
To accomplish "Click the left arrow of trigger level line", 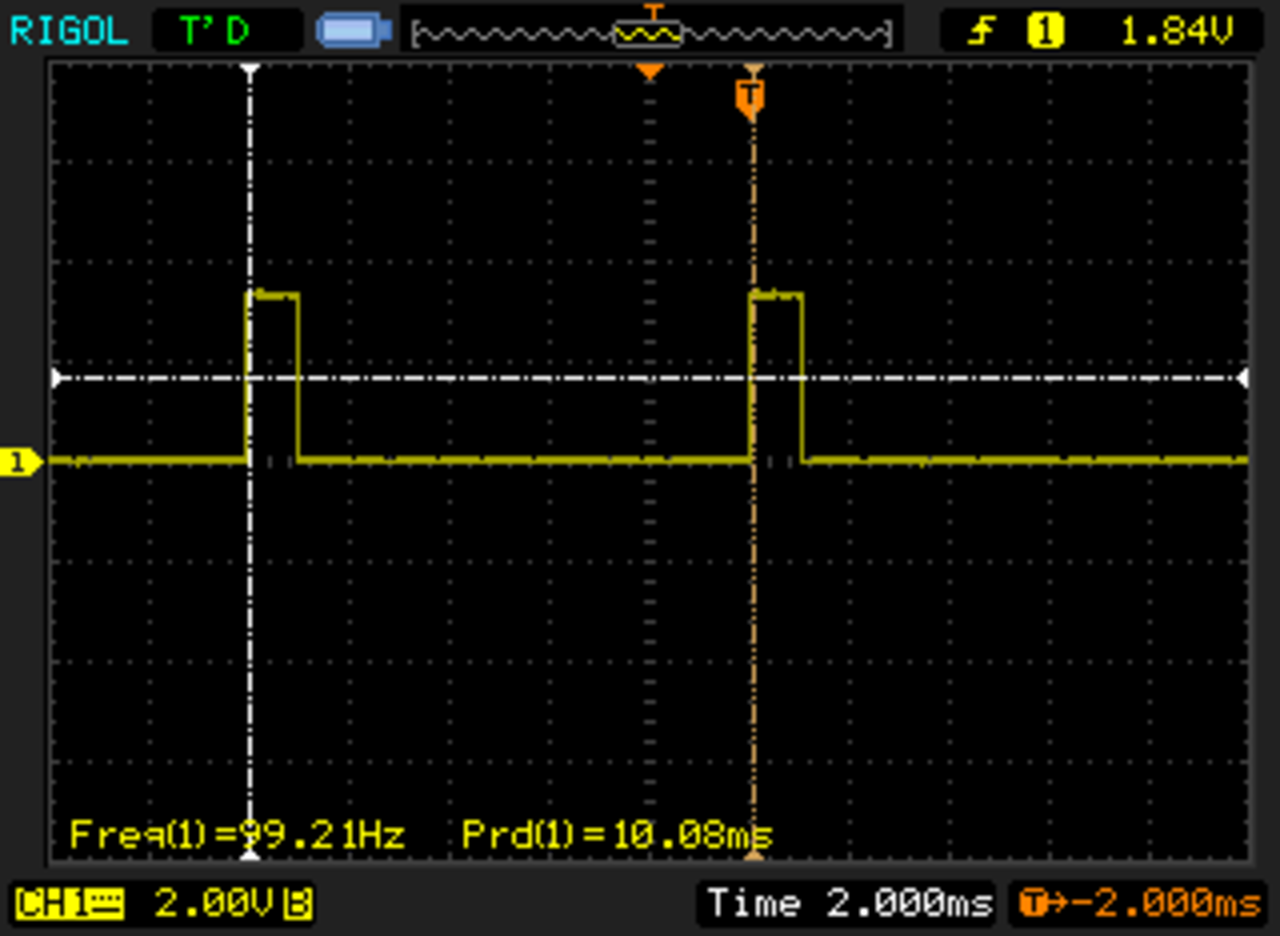I will point(58,378).
